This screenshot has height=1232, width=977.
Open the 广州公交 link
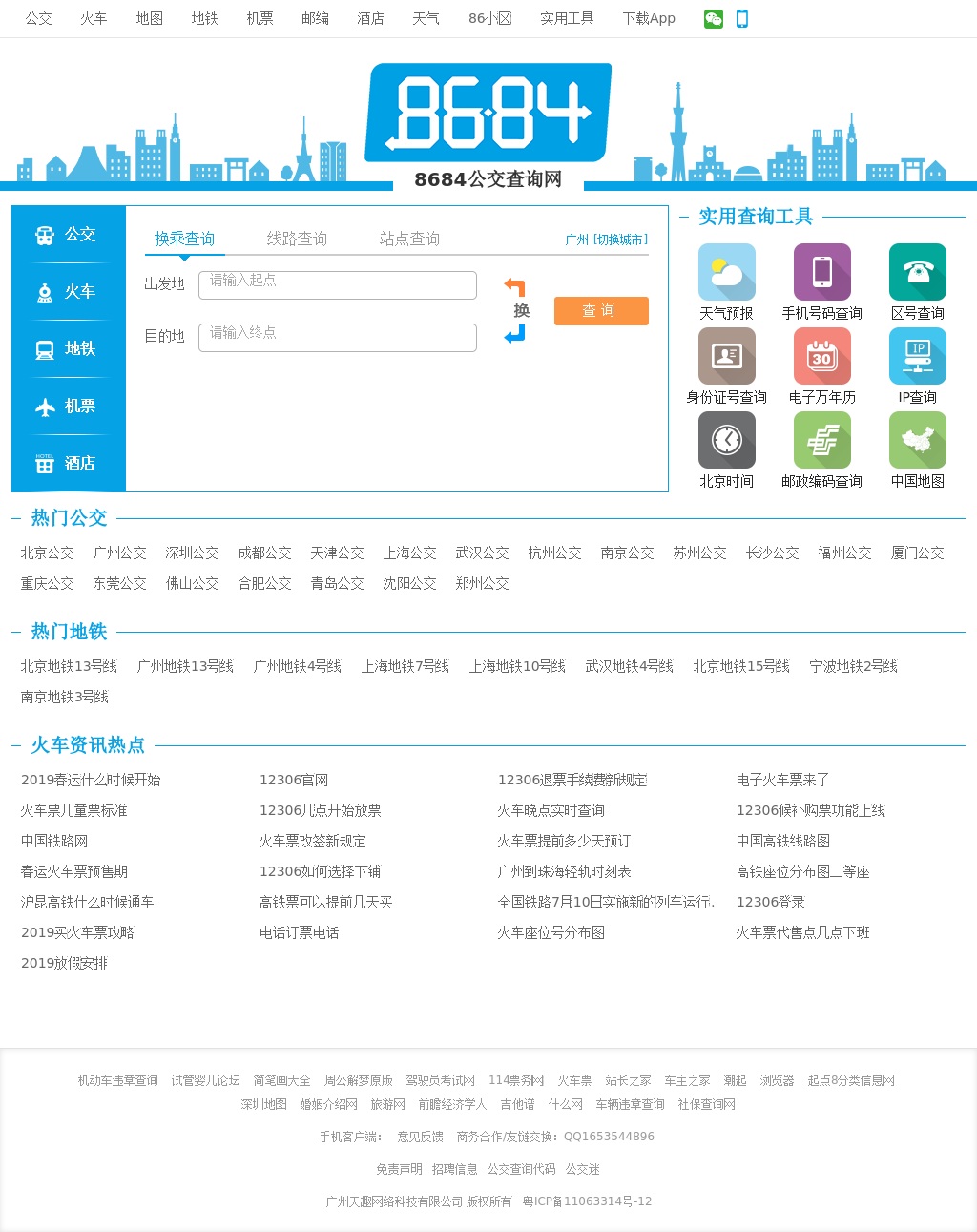click(120, 553)
